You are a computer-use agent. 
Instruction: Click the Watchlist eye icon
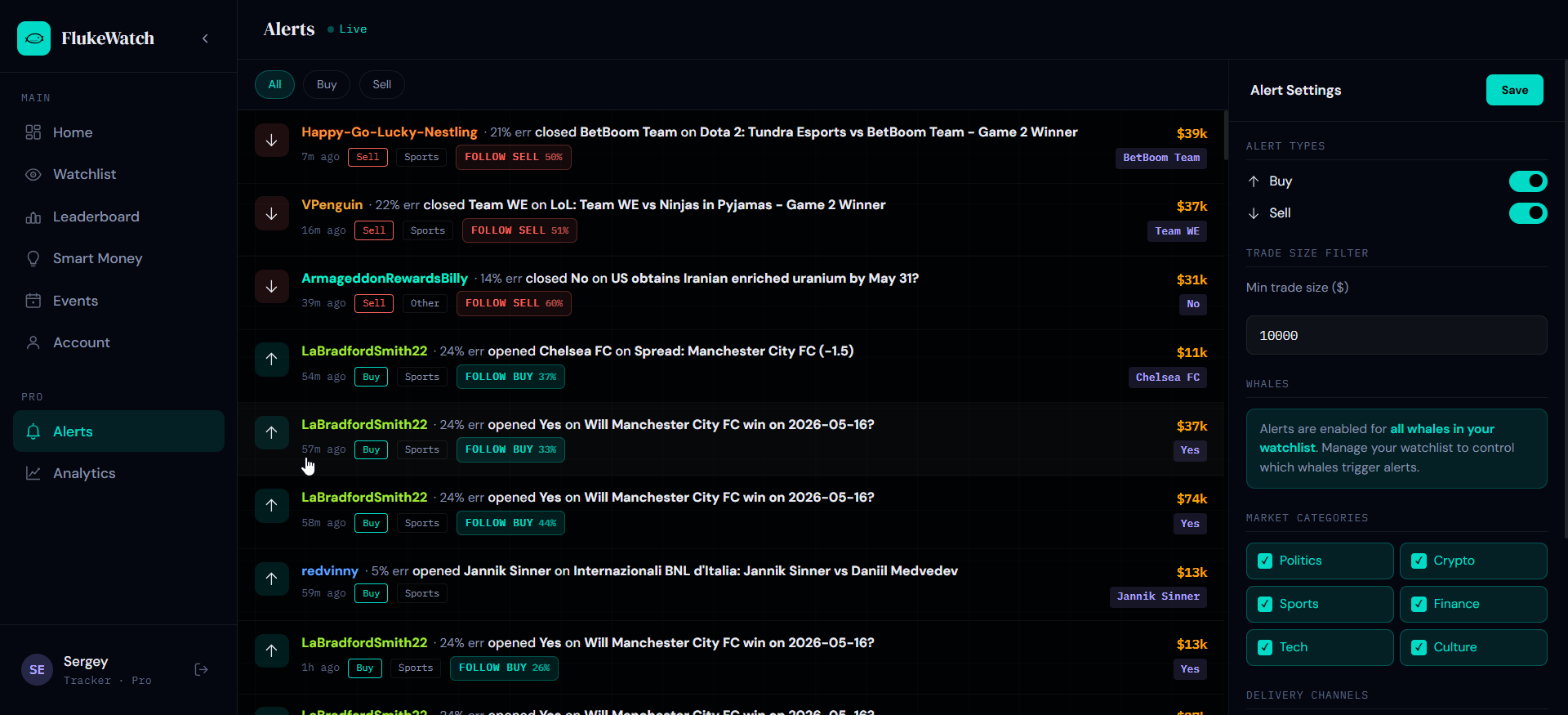pyautogui.click(x=33, y=175)
